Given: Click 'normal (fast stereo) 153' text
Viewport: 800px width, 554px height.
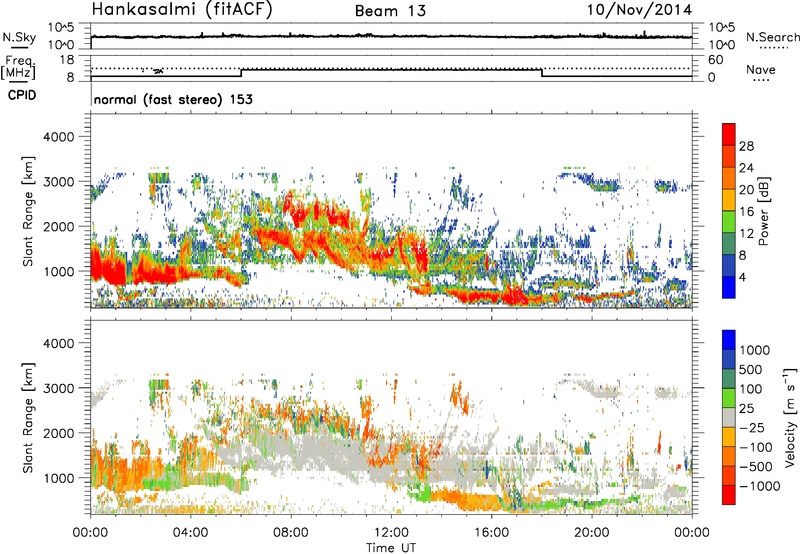Looking at the screenshot, I should [x=173, y=99].
